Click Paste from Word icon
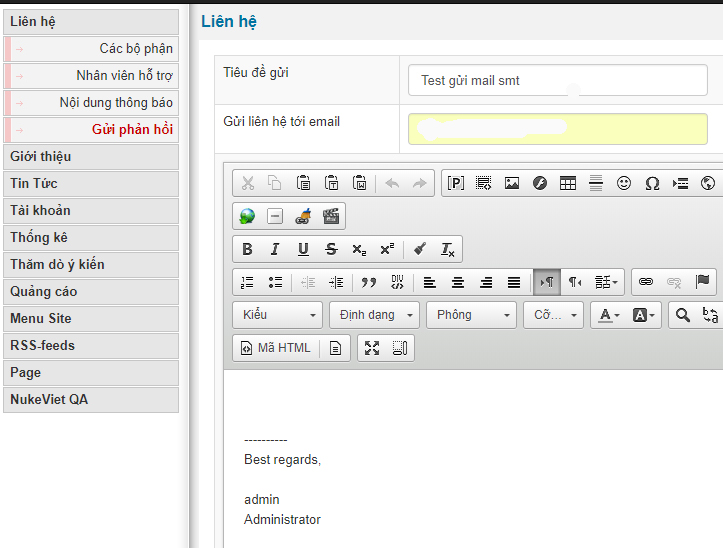The width and height of the screenshot is (723, 548). (x=359, y=183)
